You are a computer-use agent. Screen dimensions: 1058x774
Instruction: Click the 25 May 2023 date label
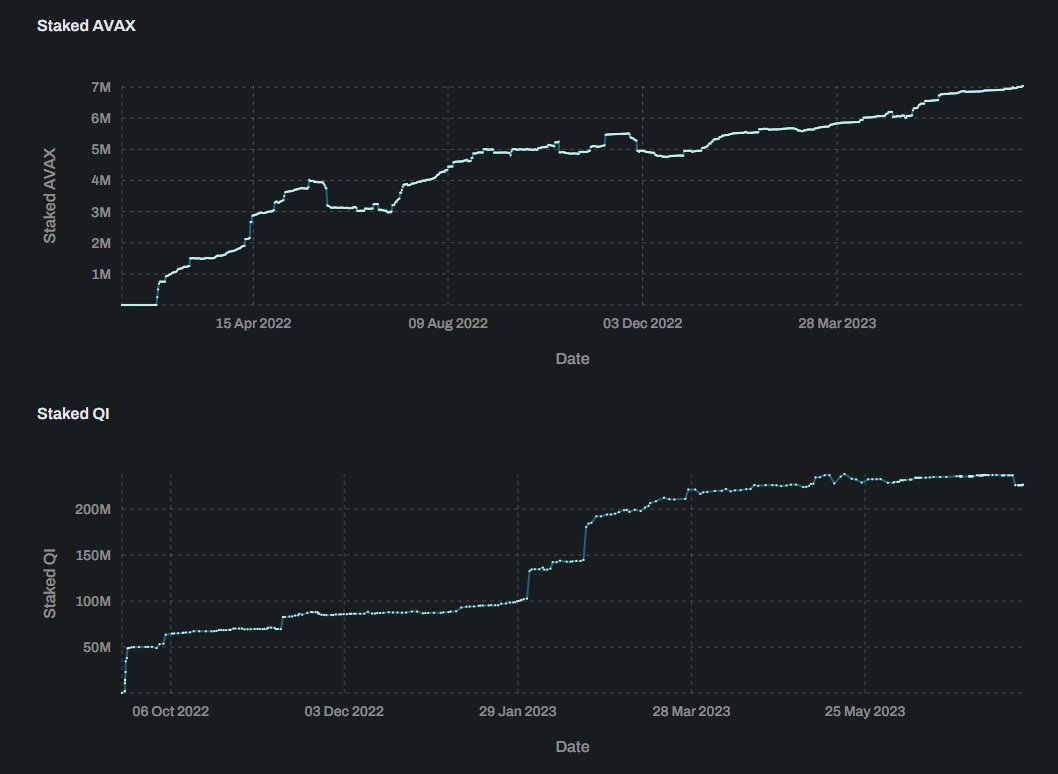coord(865,711)
